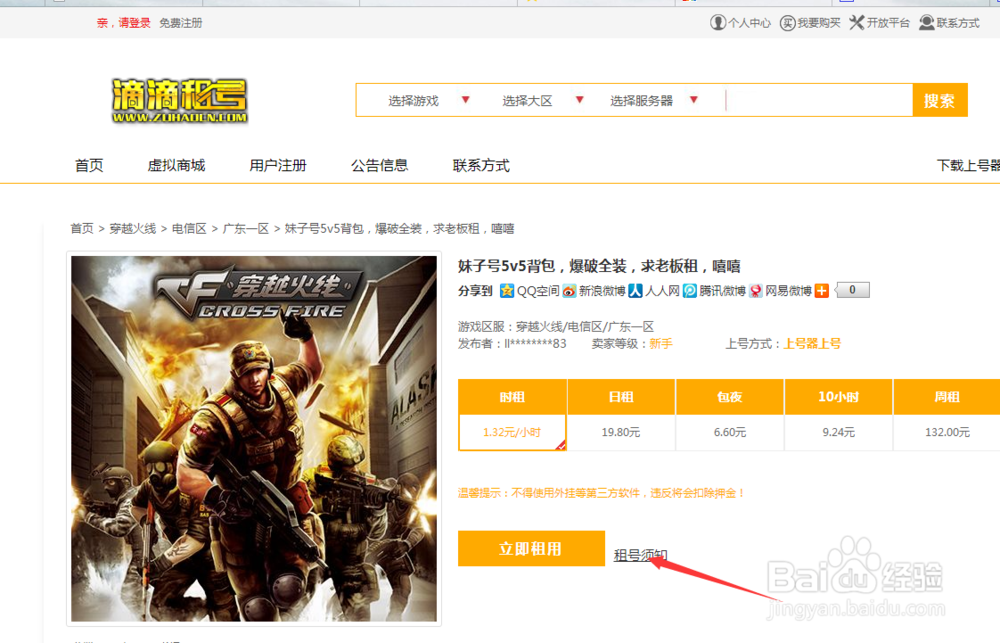
Task: Choose the 19.80元 daily price option
Action: 621,432
